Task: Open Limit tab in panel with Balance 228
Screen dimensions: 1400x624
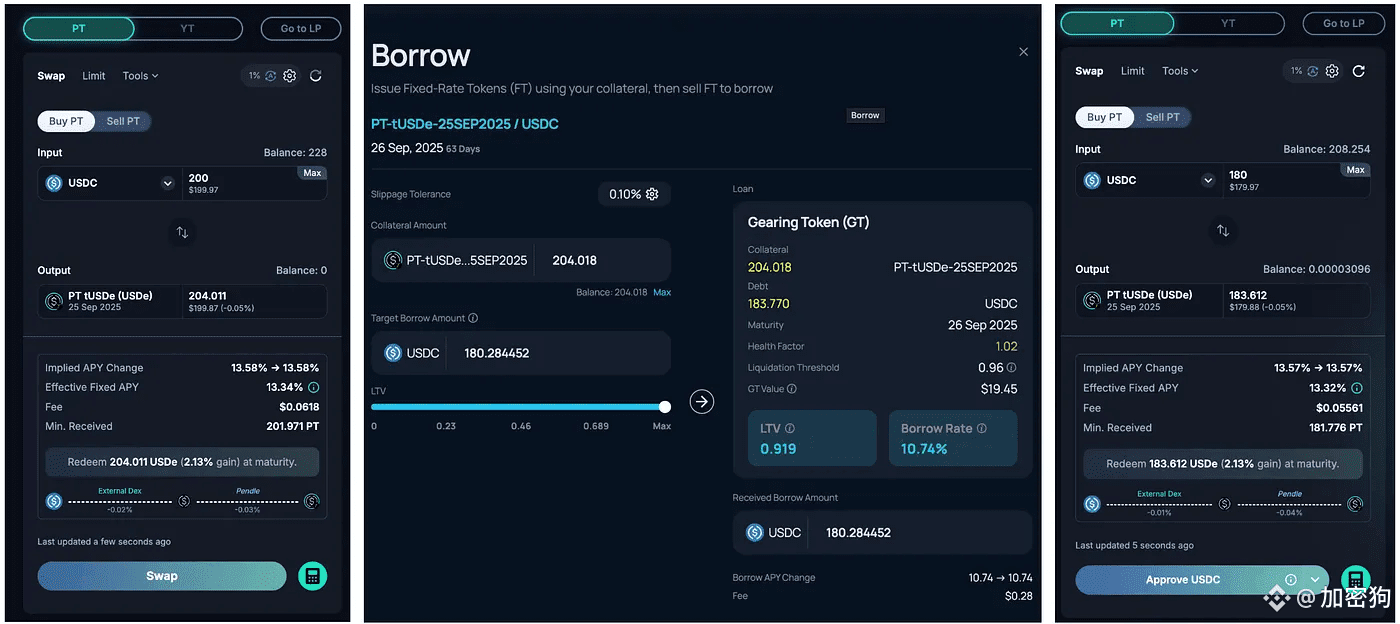Action: click(94, 76)
